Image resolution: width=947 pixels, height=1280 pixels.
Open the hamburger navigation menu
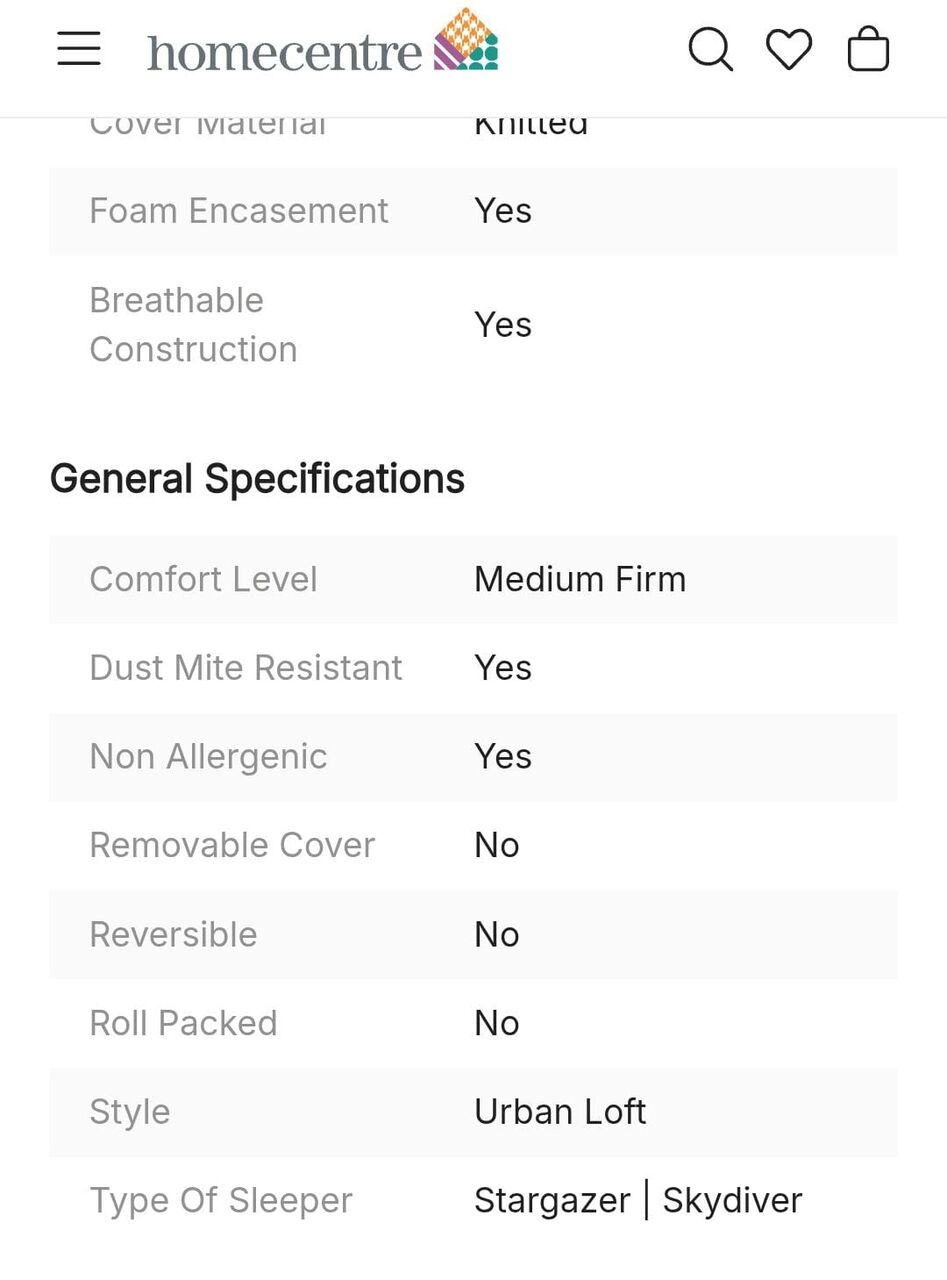79,48
